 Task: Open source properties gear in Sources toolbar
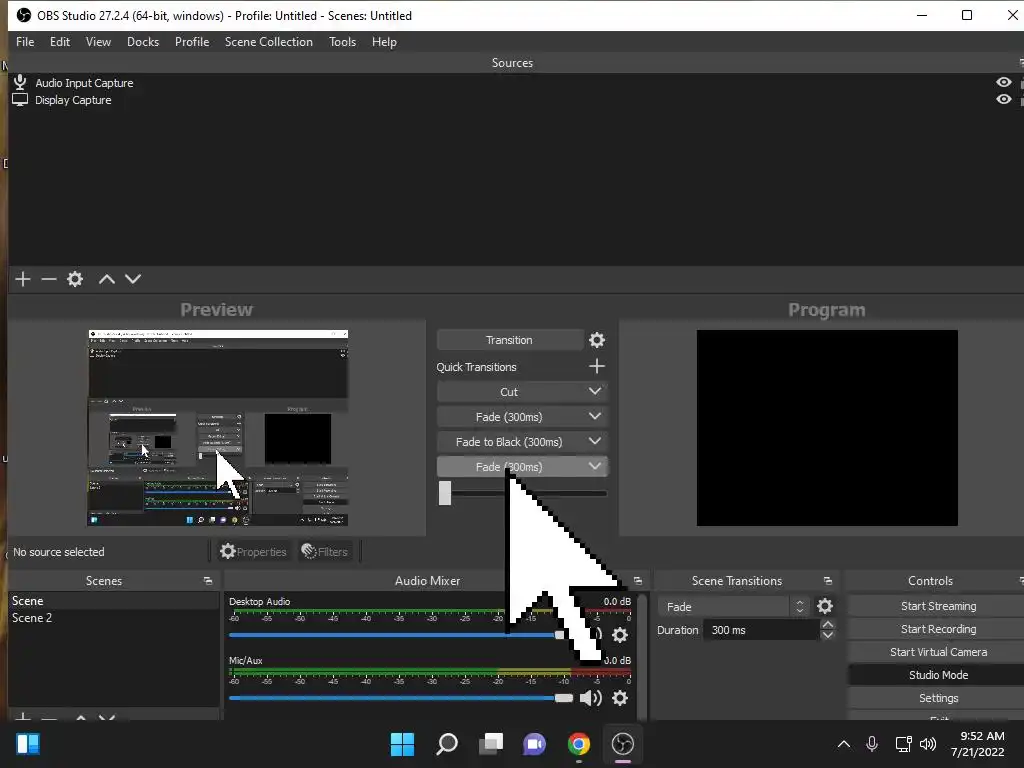[75, 280]
